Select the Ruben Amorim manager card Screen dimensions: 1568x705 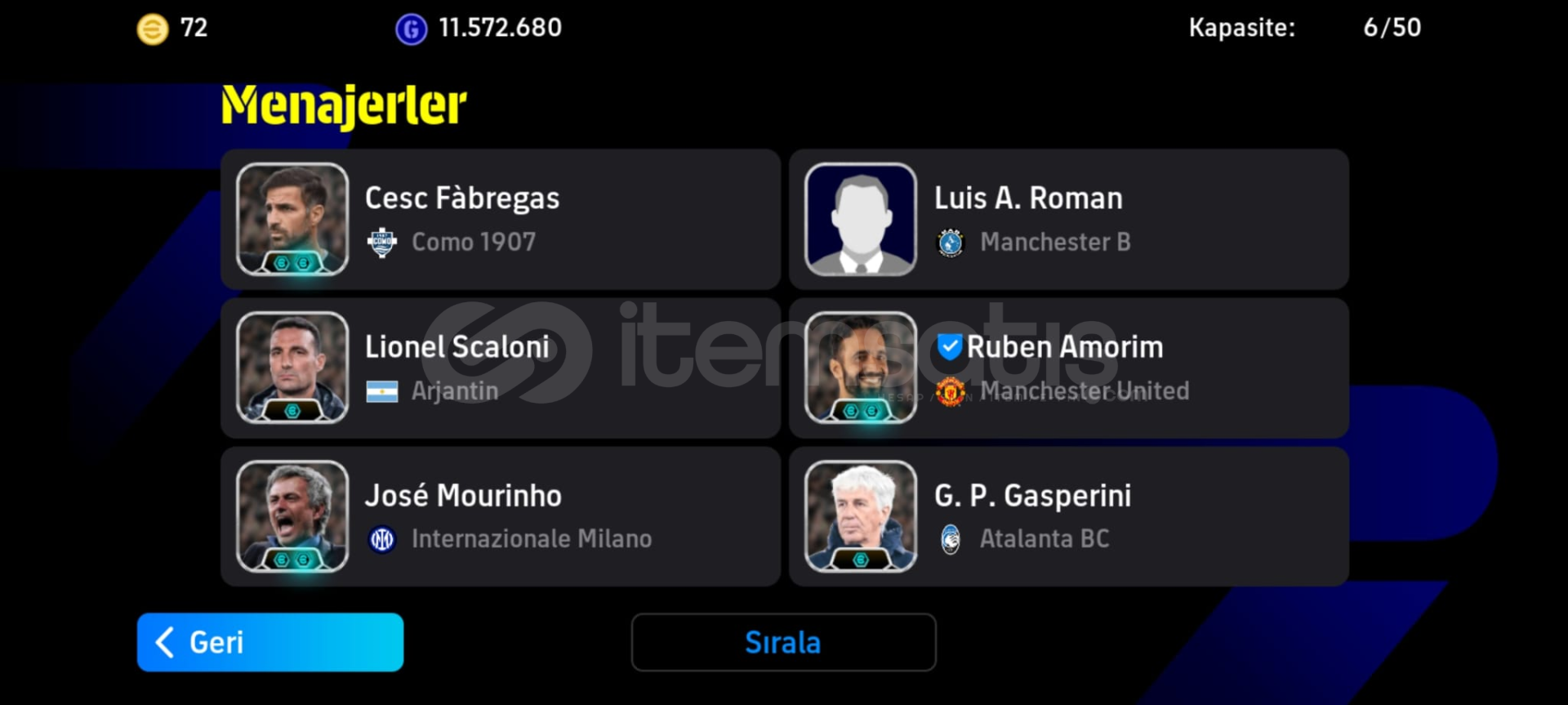click(x=1069, y=368)
